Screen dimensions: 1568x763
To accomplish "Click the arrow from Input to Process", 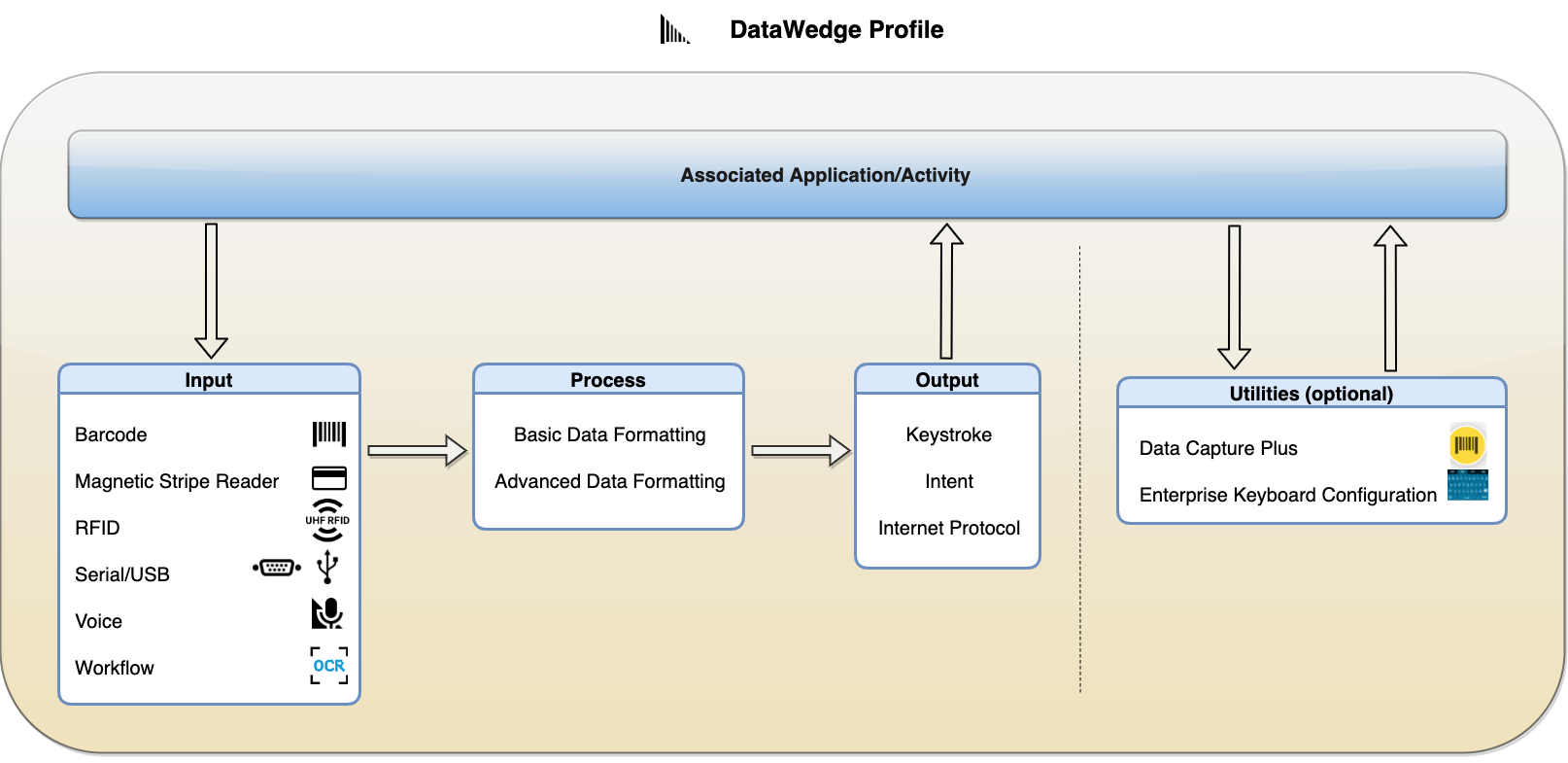I will pyautogui.click(x=418, y=450).
